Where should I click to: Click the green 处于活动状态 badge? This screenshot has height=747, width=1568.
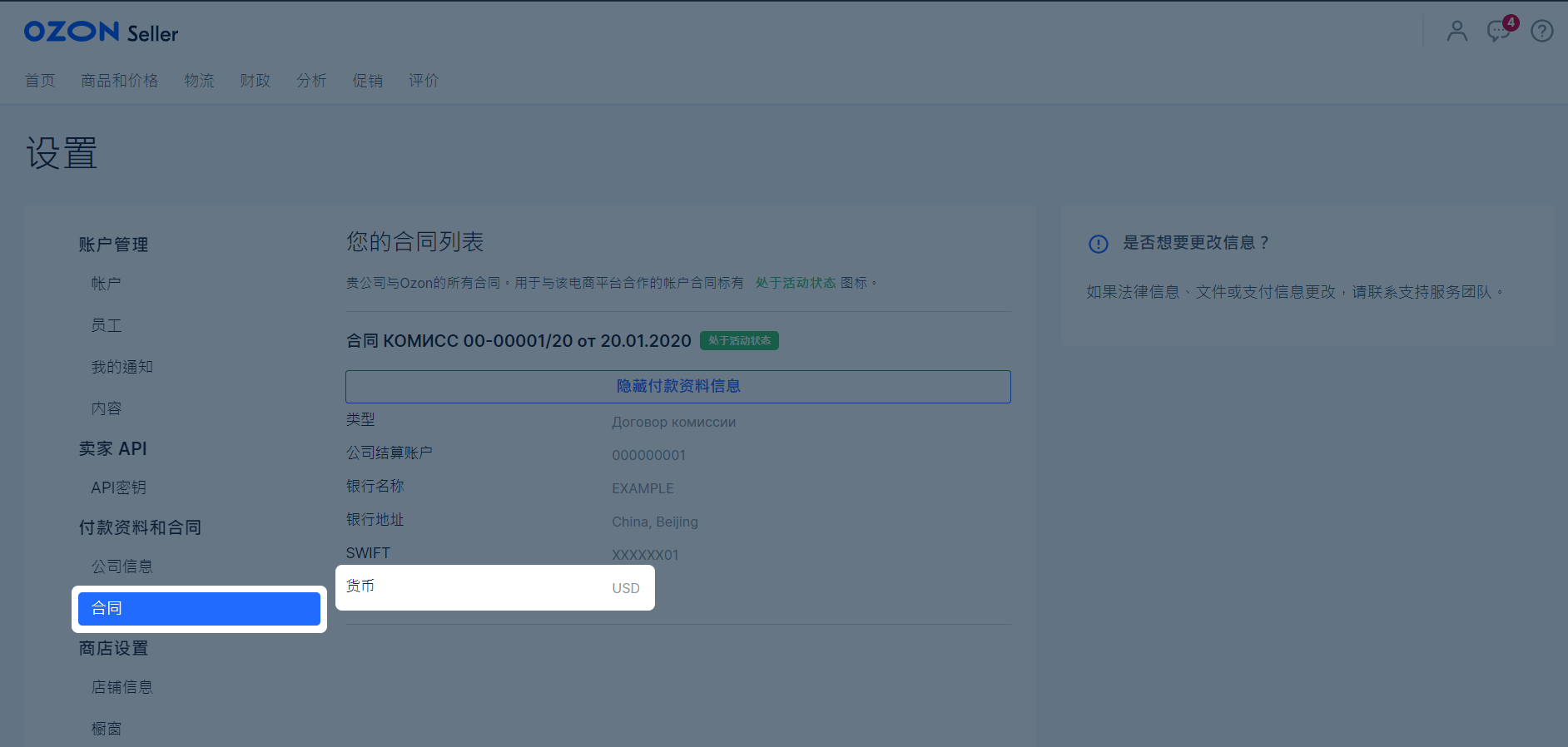pyautogui.click(x=739, y=340)
